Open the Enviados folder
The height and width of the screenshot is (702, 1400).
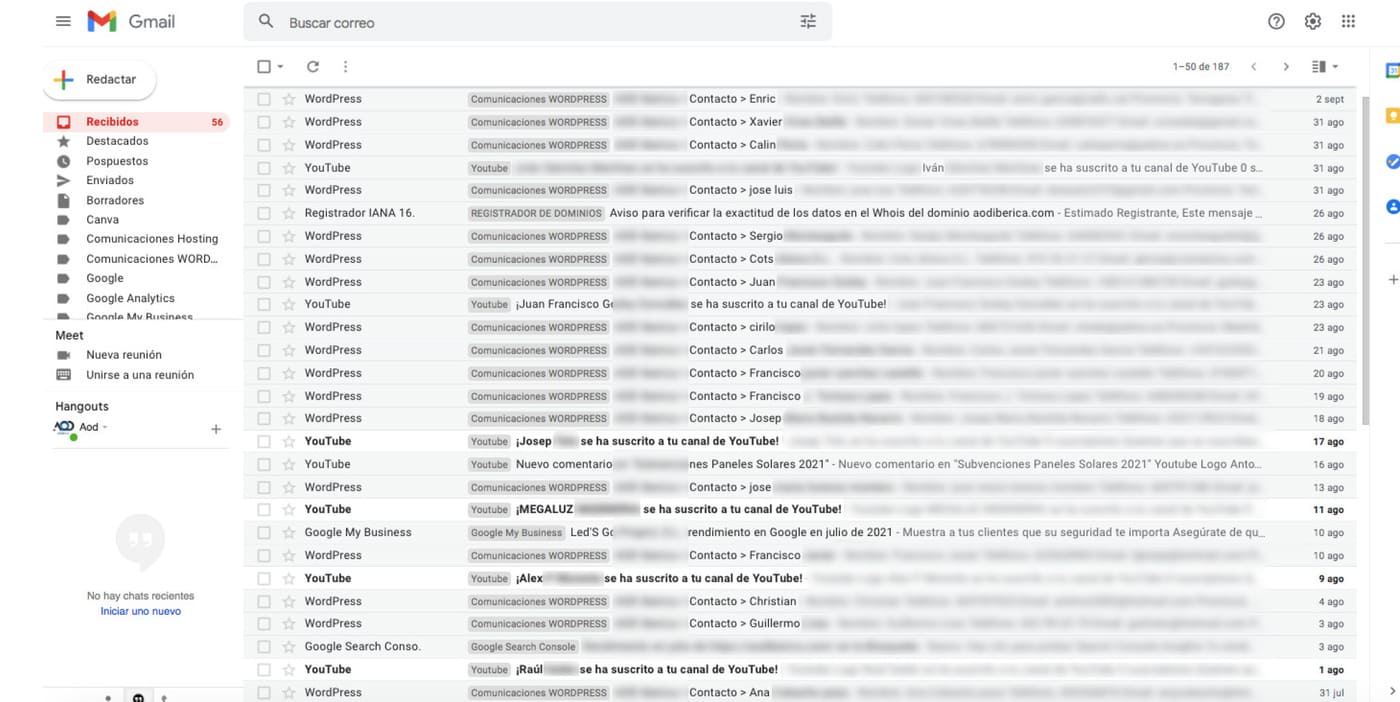click(x=110, y=181)
